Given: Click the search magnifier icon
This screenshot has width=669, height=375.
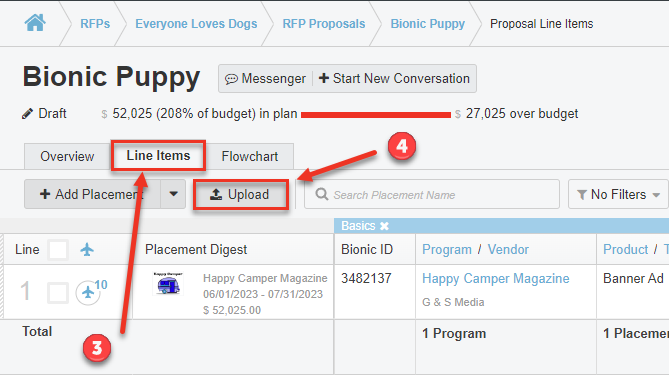Looking at the screenshot, I should (x=322, y=195).
